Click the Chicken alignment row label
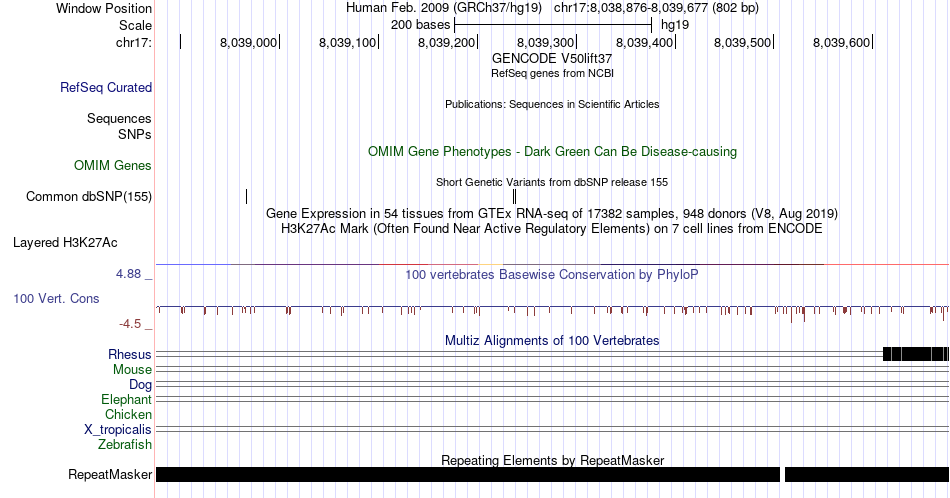The image size is (950, 498). click(128, 414)
